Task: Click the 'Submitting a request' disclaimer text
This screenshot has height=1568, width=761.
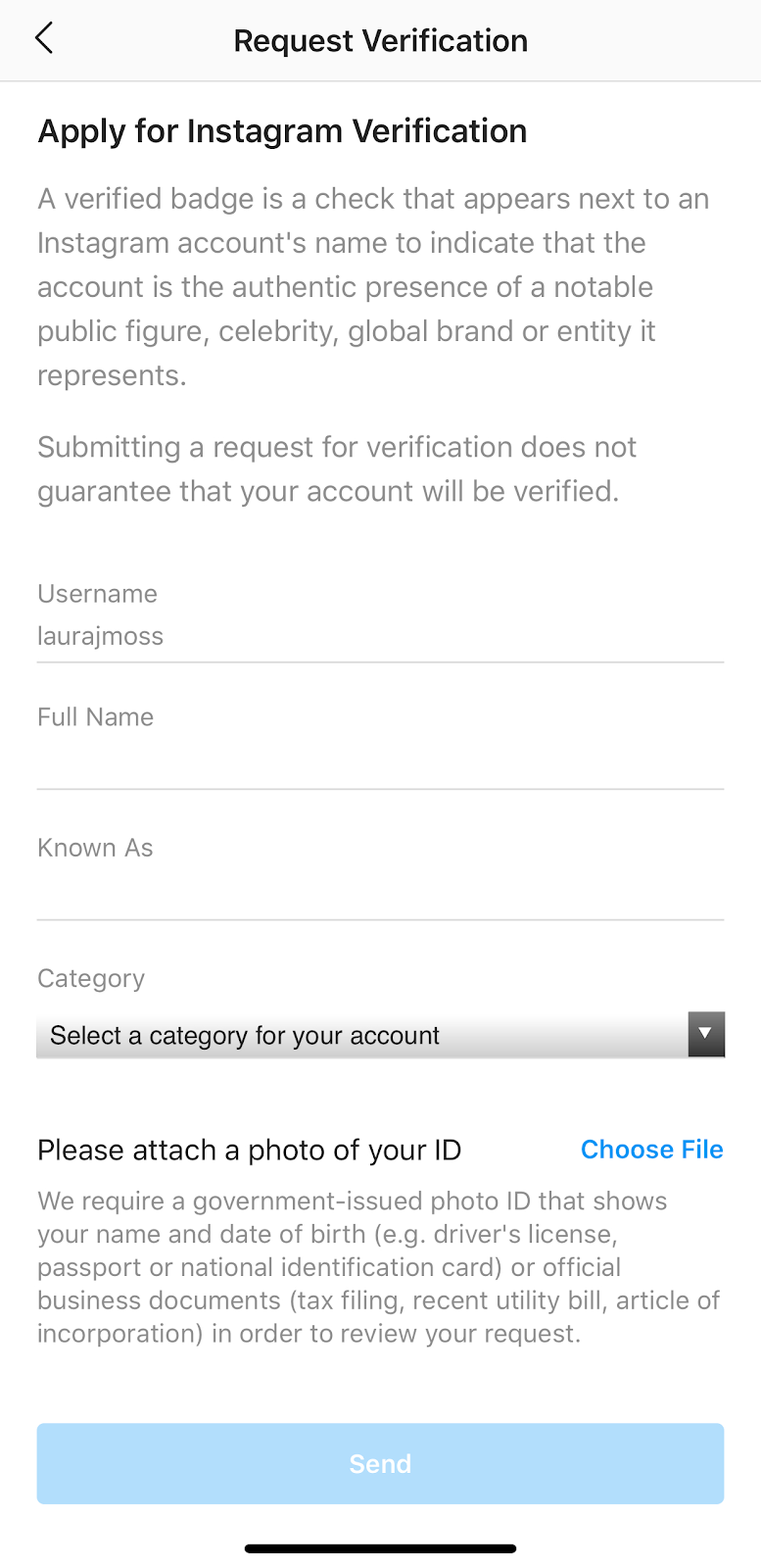Action: tap(337, 468)
